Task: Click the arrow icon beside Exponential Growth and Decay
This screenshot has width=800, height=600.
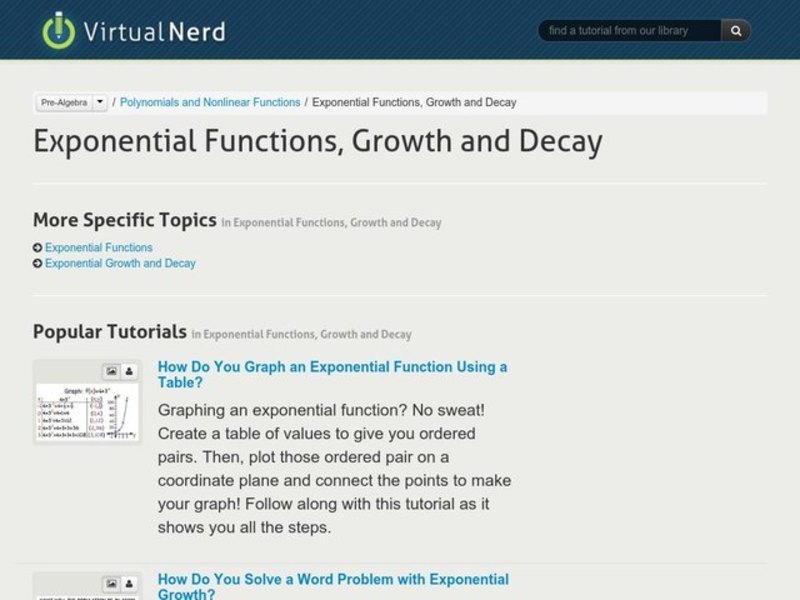Action: [x=37, y=263]
